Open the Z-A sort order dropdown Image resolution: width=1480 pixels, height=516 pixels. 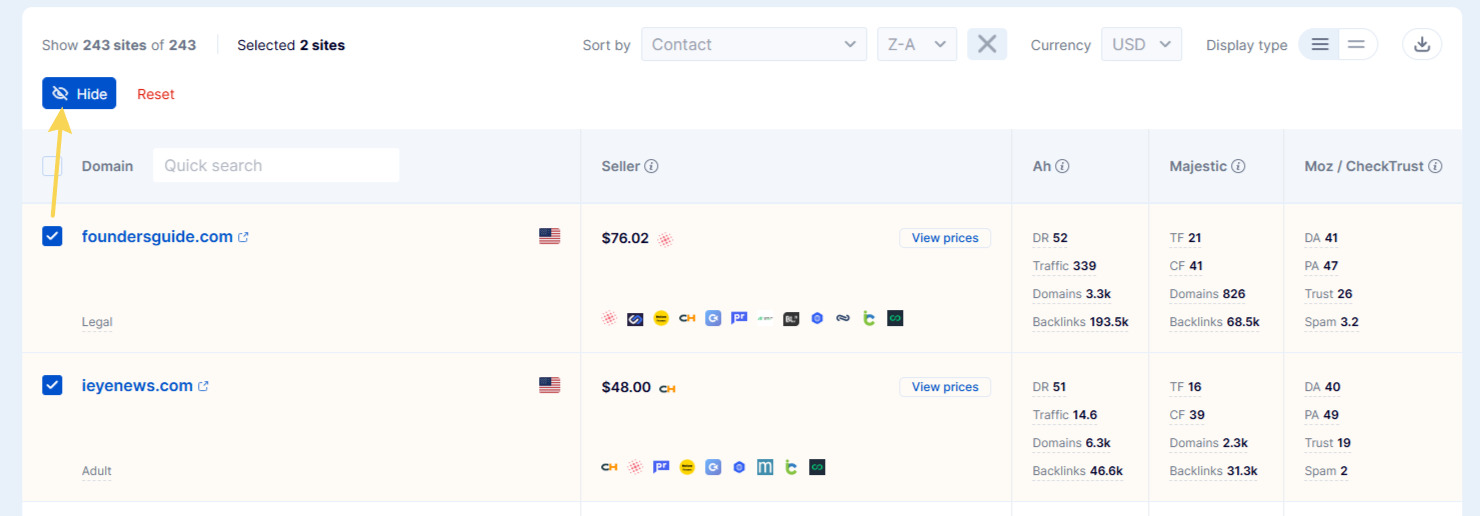click(916, 44)
